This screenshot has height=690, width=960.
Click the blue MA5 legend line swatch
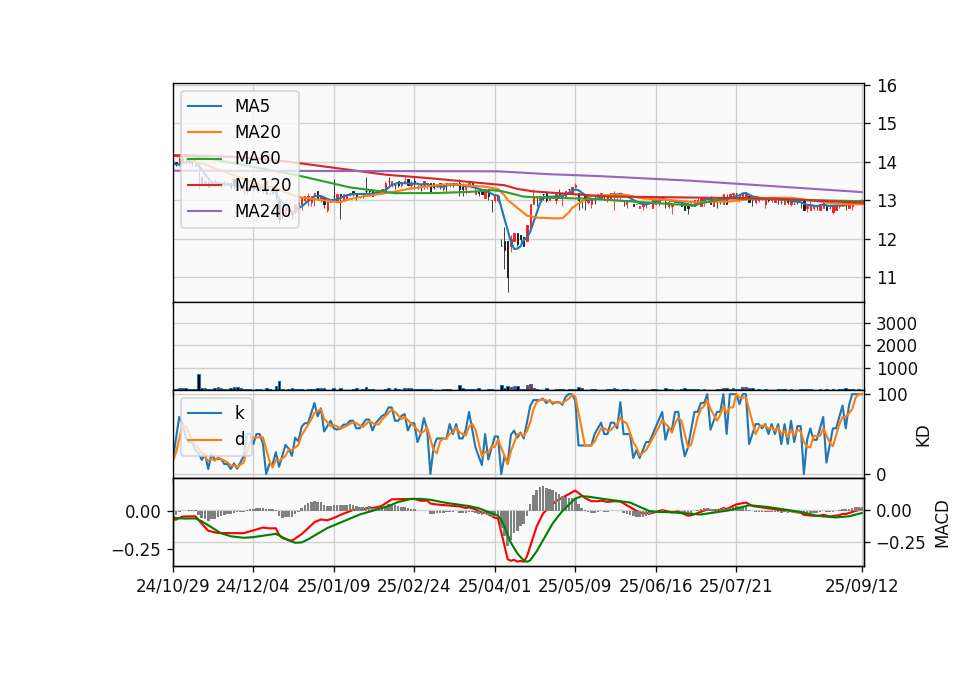(204, 106)
